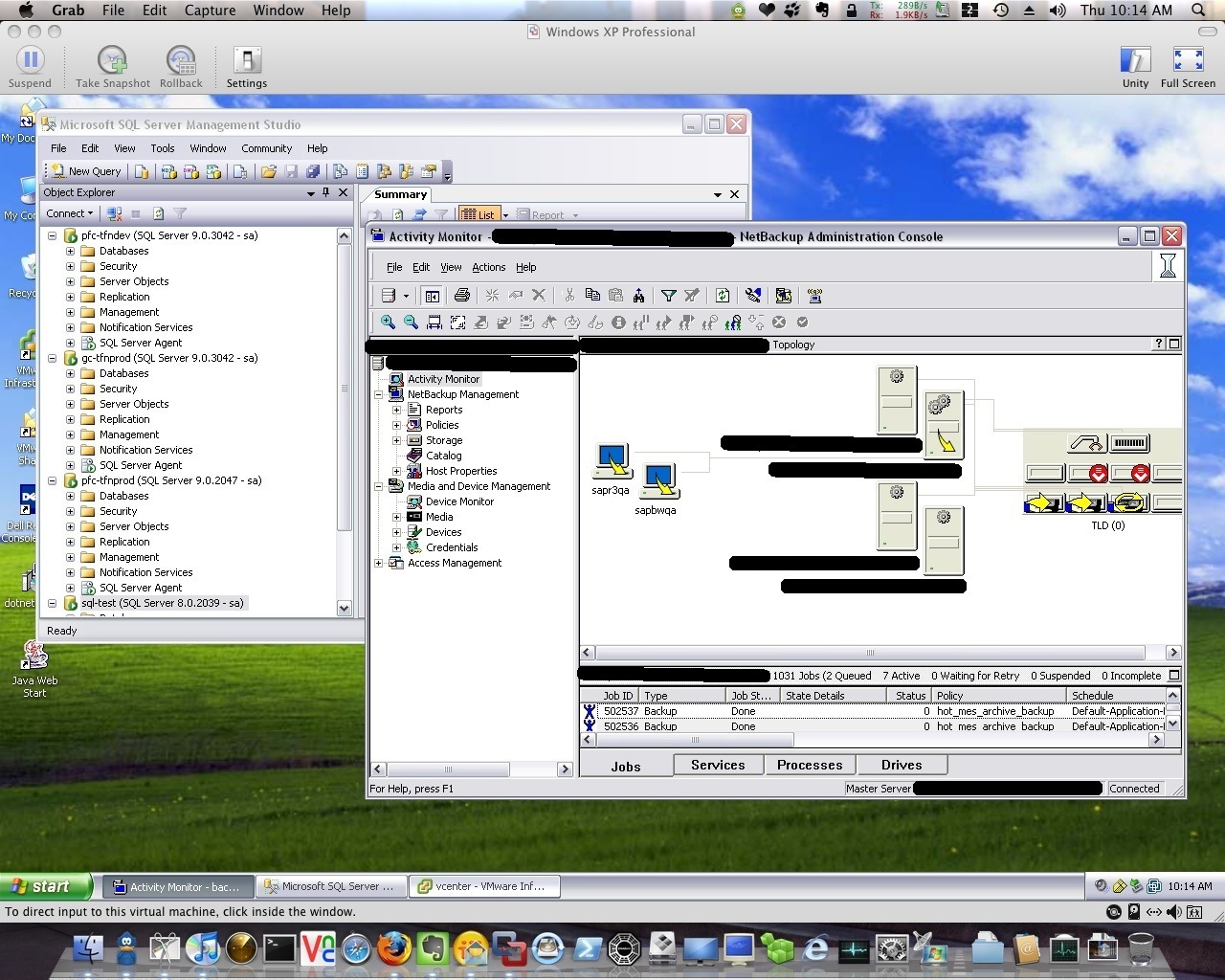The height and width of the screenshot is (980, 1225).
Task: Click the Refresh icon in NetBackup toolbar
Action: coord(723,296)
